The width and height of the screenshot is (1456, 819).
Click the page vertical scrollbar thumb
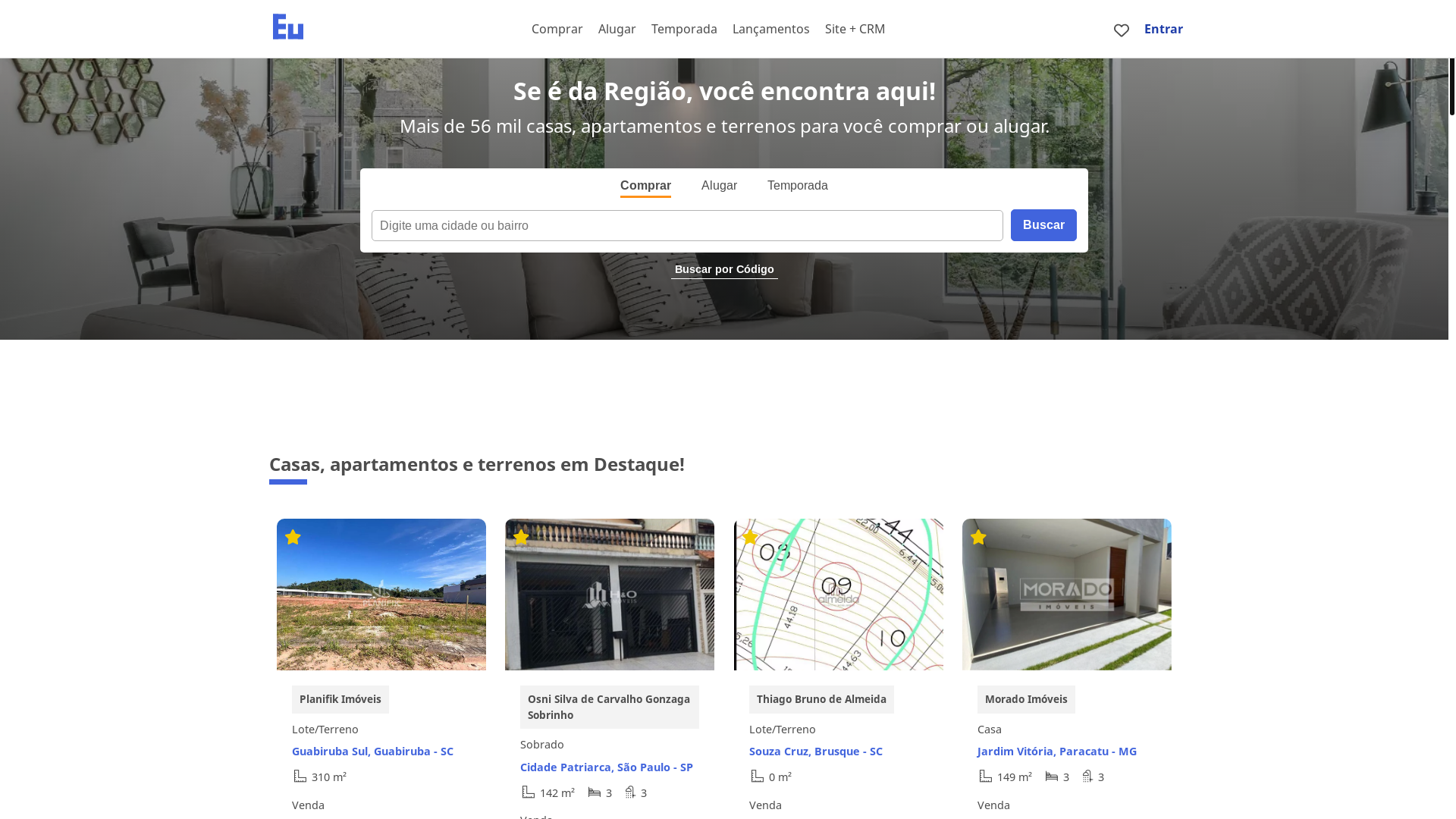pos(1452,86)
